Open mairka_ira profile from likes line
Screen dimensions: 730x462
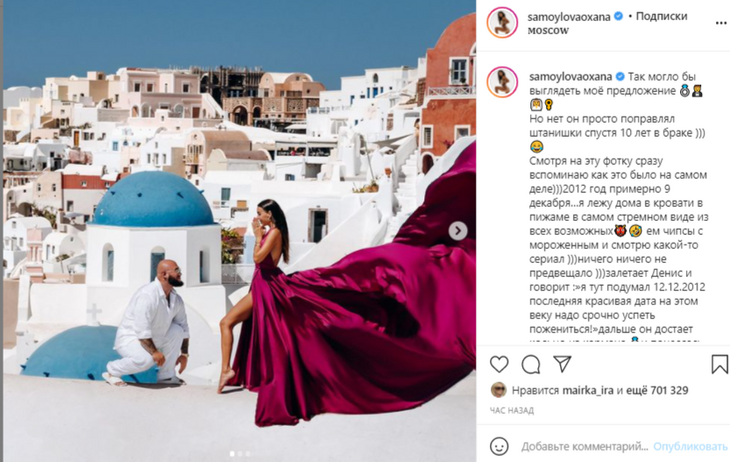[x=588, y=390]
